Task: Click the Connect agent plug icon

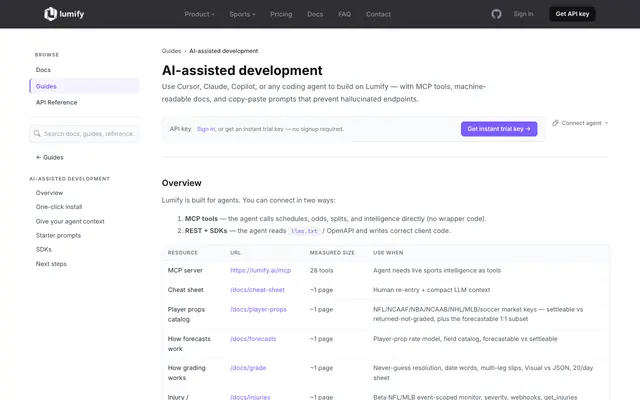Action: pos(555,123)
